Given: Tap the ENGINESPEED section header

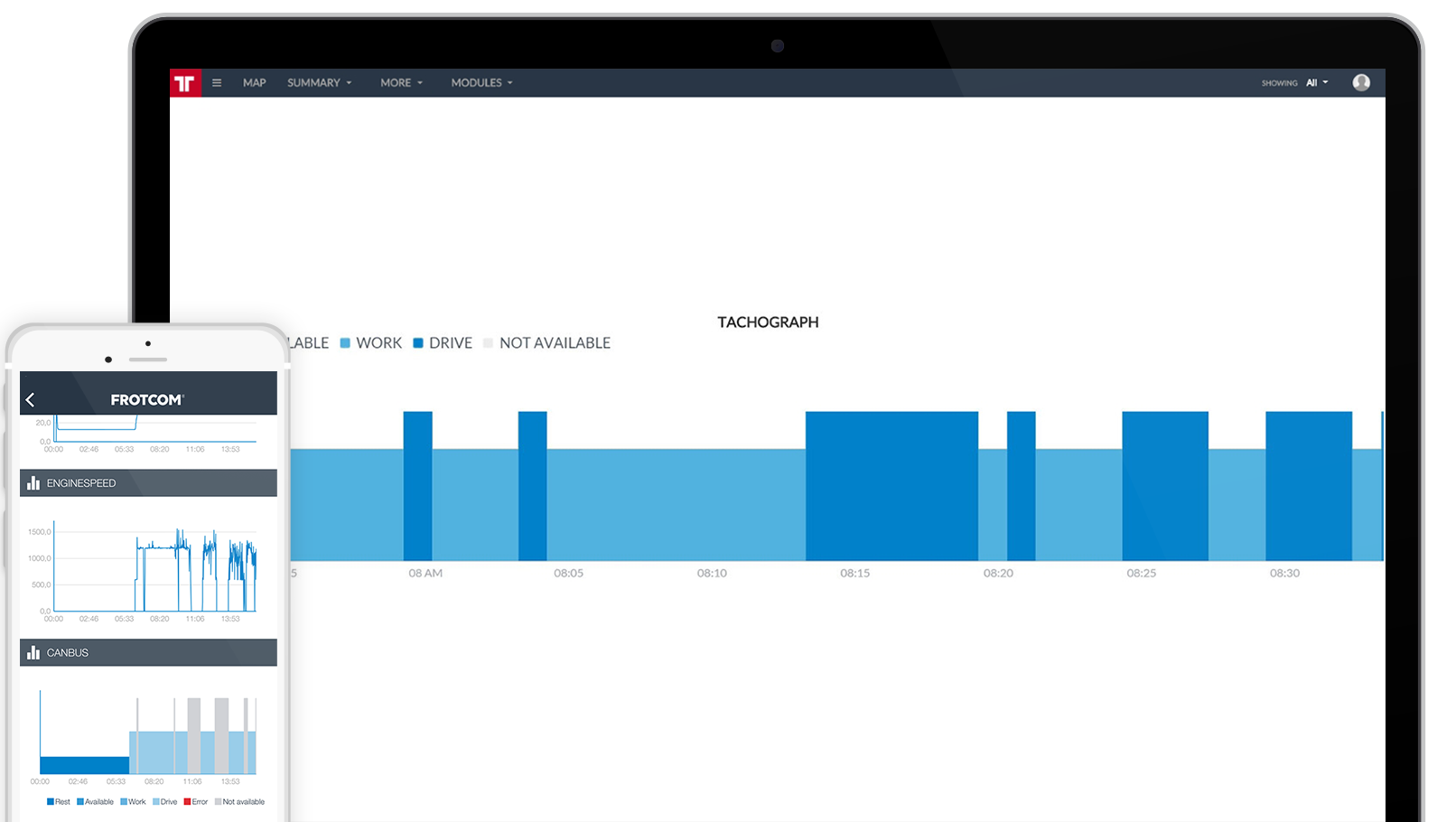Looking at the screenshot, I should (x=148, y=483).
